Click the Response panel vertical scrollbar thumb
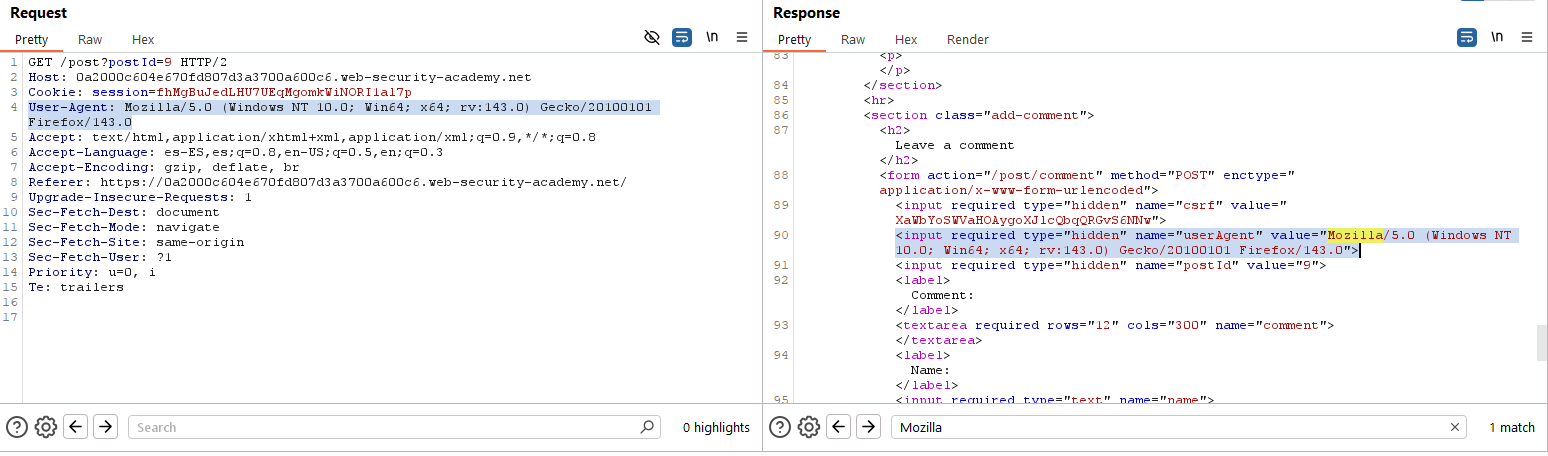1548x456 pixels. (x=1541, y=342)
